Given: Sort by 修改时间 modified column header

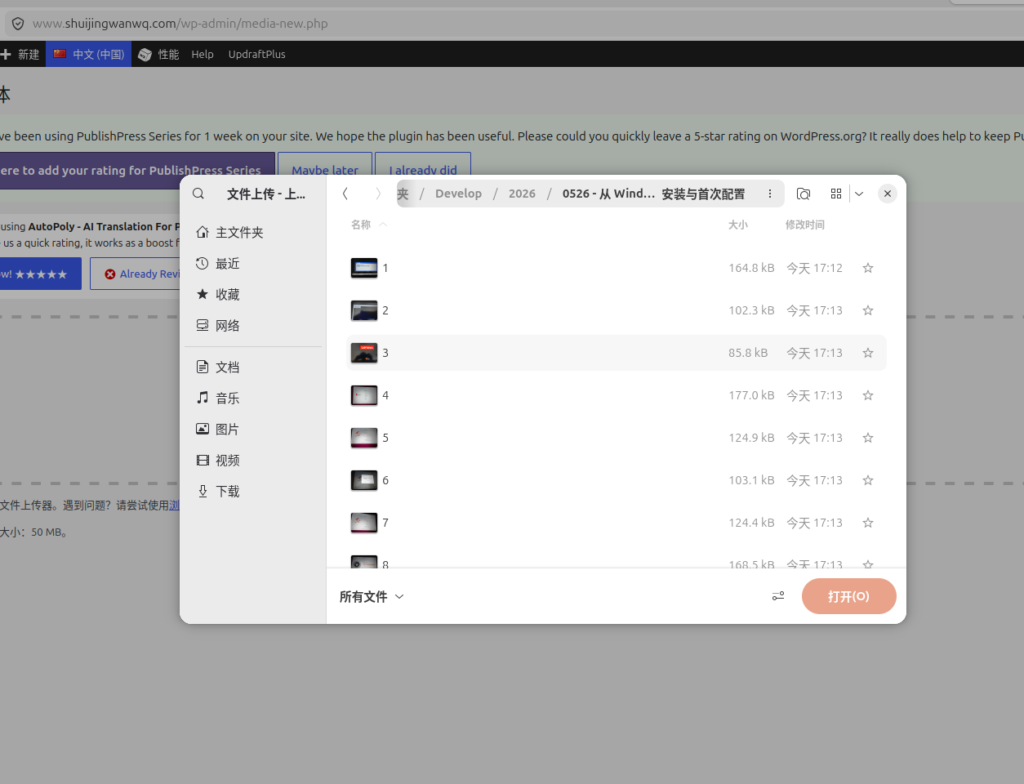Looking at the screenshot, I should (805, 225).
